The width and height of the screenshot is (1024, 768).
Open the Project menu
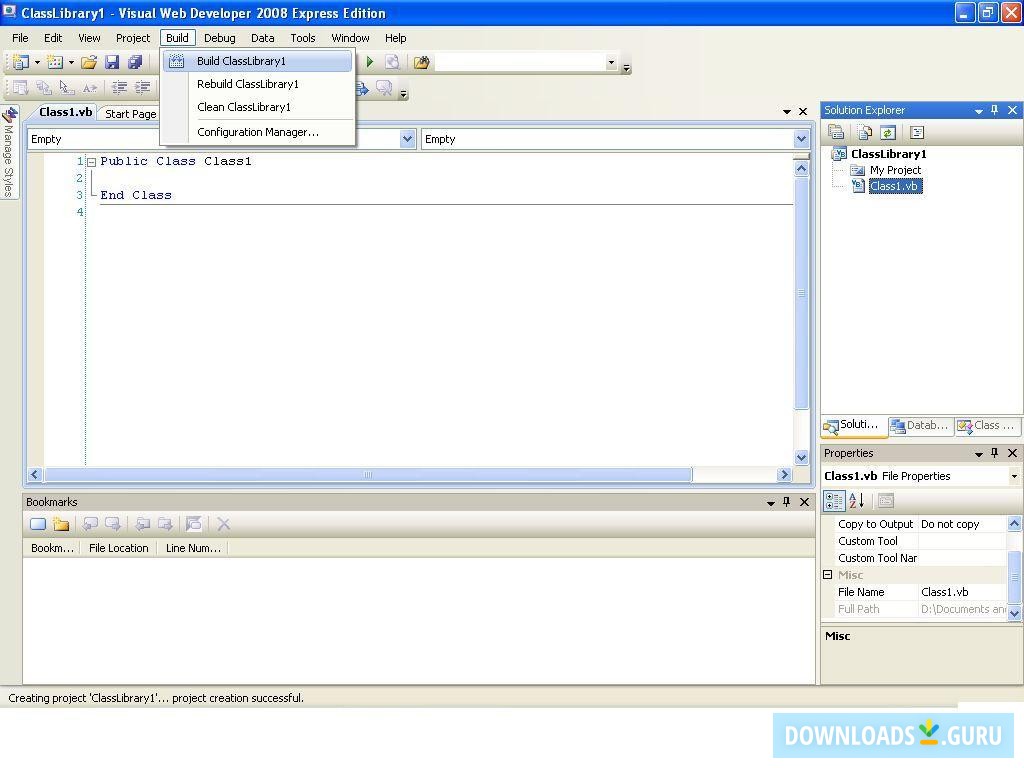pyautogui.click(x=133, y=38)
